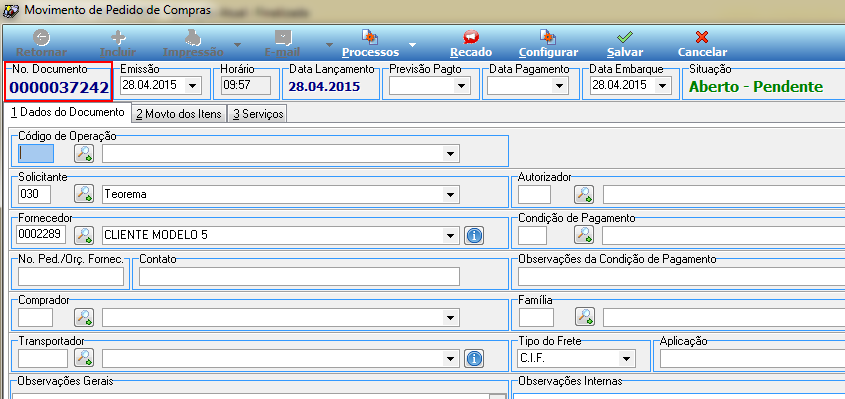The image size is (845, 399).
Task: Show Fornecedor info via blue icon
Action: coord(474,235)
